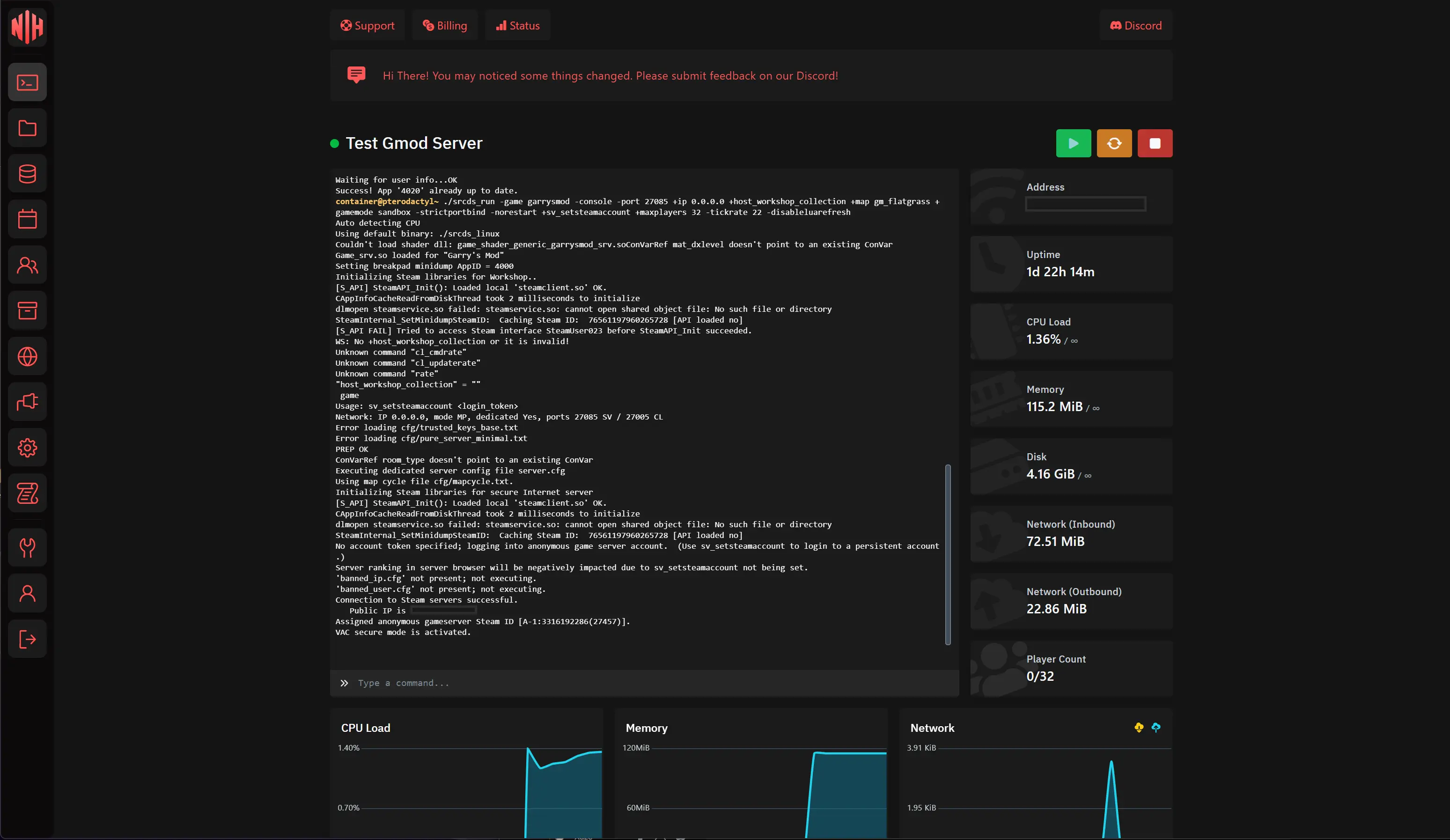Open the Schedules calendar icon in sidebar
1450x840 pixels.
pos(27,219)
